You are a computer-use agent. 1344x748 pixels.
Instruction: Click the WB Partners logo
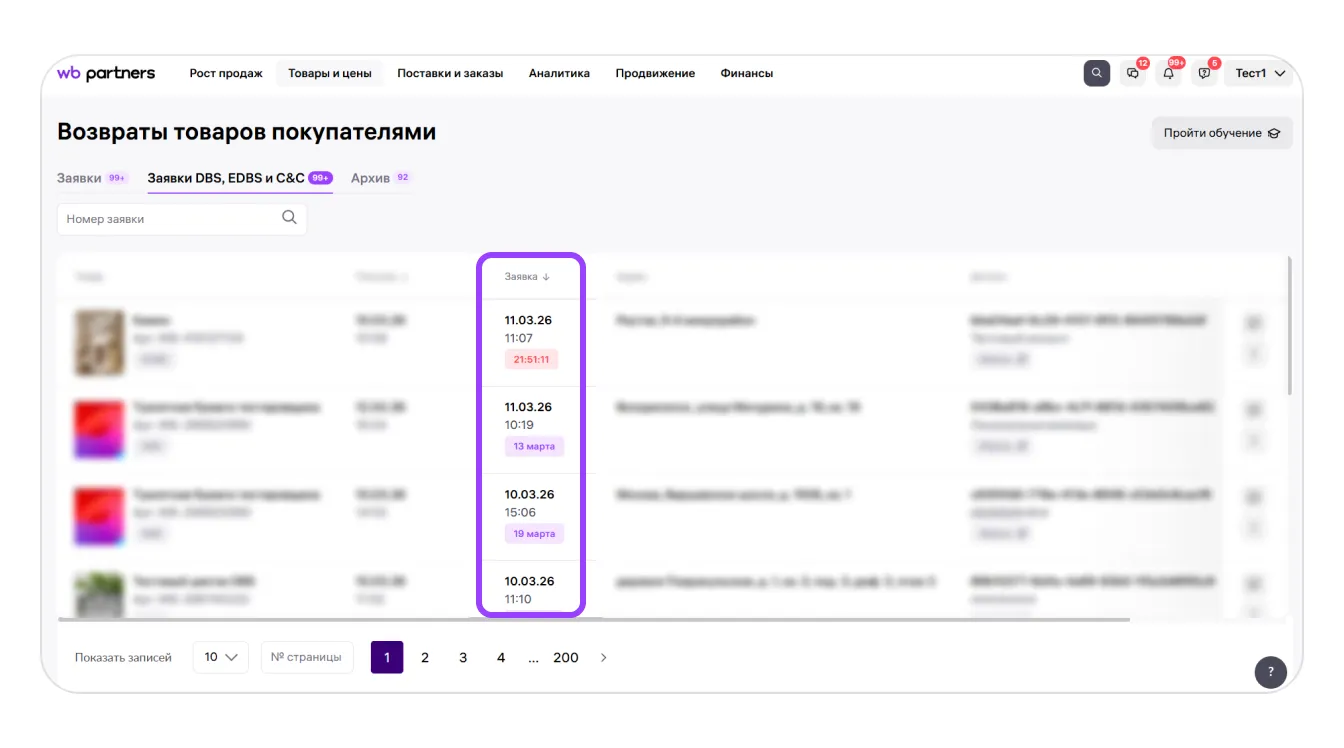106,73
